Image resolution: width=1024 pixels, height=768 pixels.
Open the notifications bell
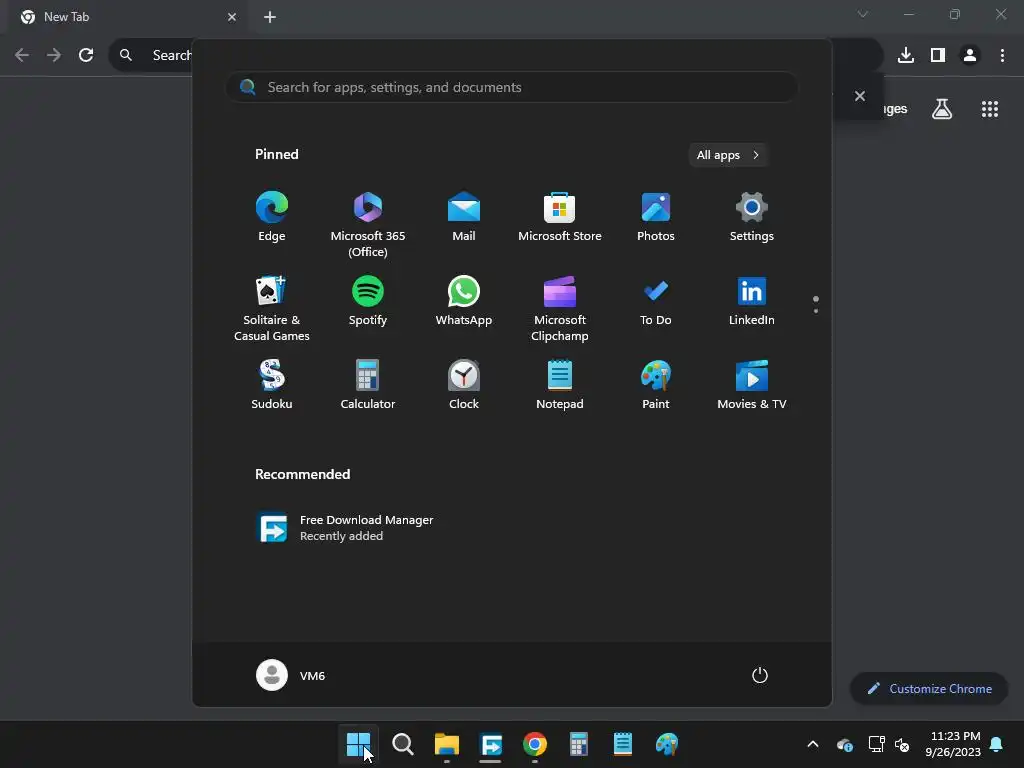click(997, 744)
